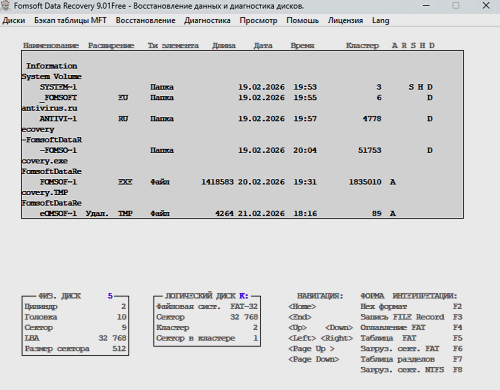Screen dimensions: 500x390
Task: Click cluster value 1835010
Action: [x=365, y=182]
